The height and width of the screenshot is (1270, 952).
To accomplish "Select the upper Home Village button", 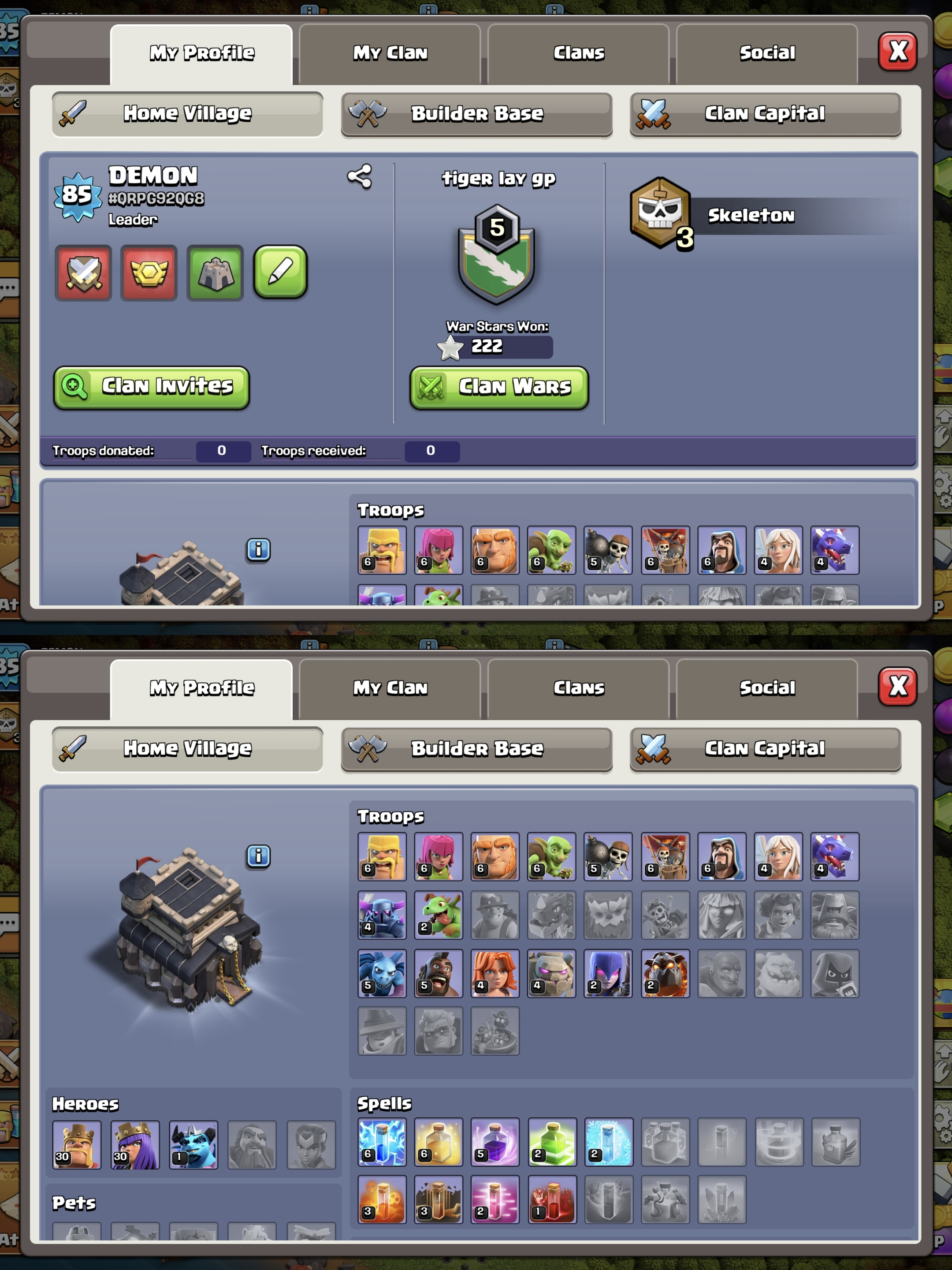I will [188, 114].
